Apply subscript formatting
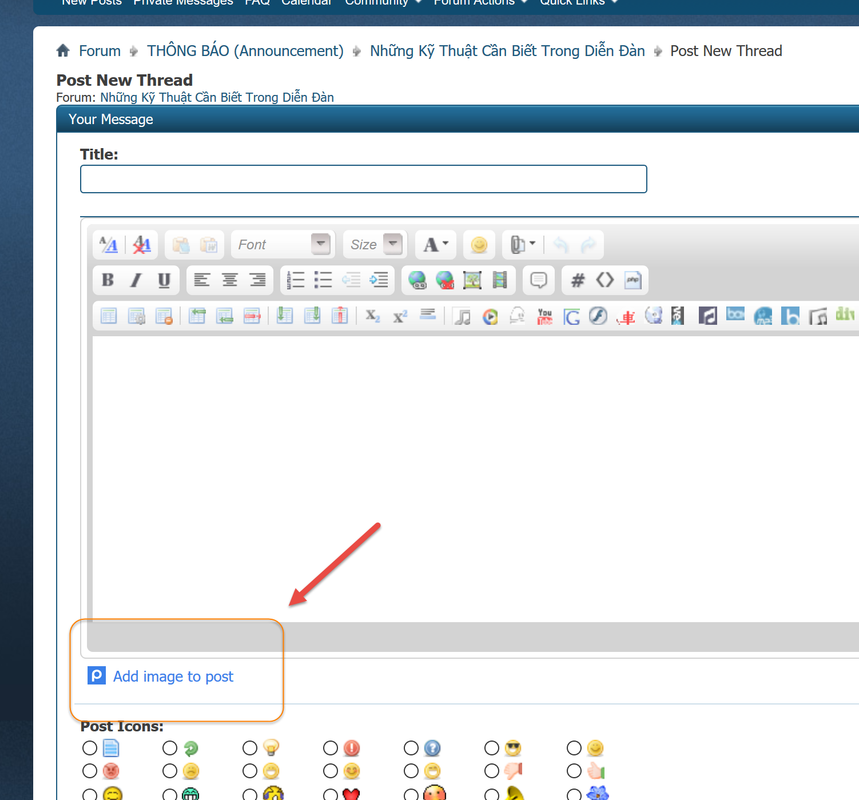Viewport: 859px width, 800px height. click(x=373, y=316)
